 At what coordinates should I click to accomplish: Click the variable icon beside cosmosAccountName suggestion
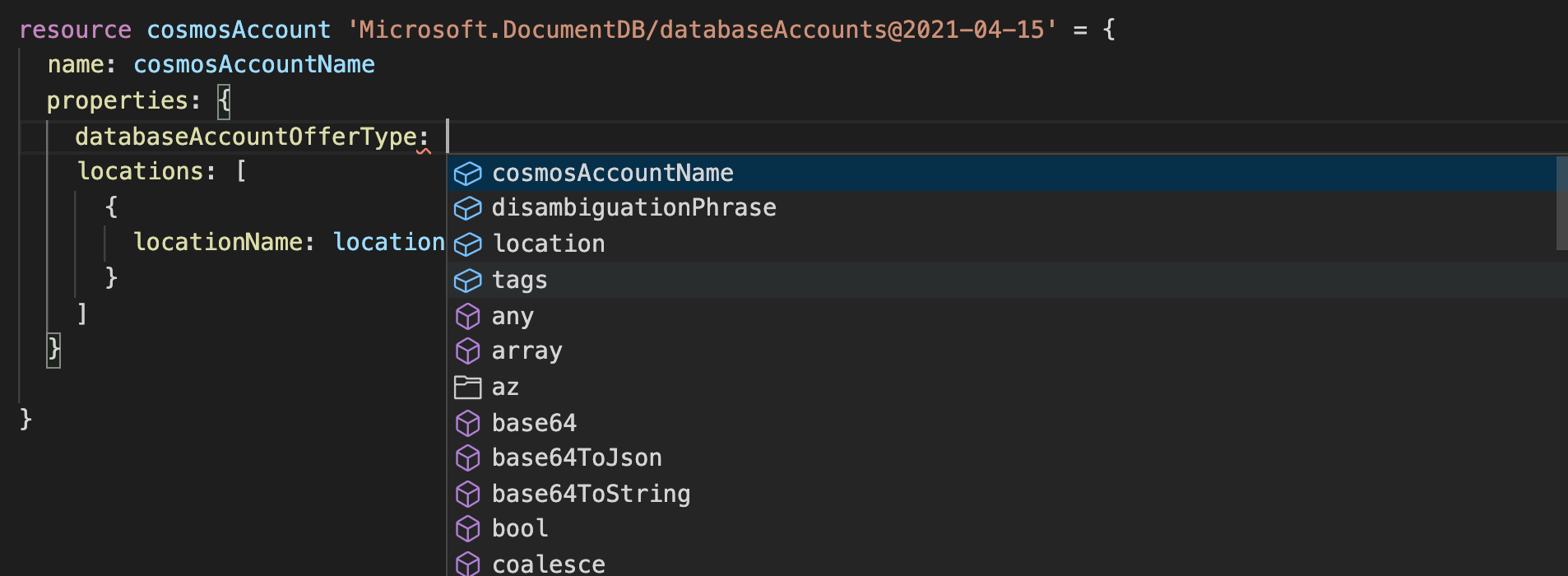[x=468, y=174]
